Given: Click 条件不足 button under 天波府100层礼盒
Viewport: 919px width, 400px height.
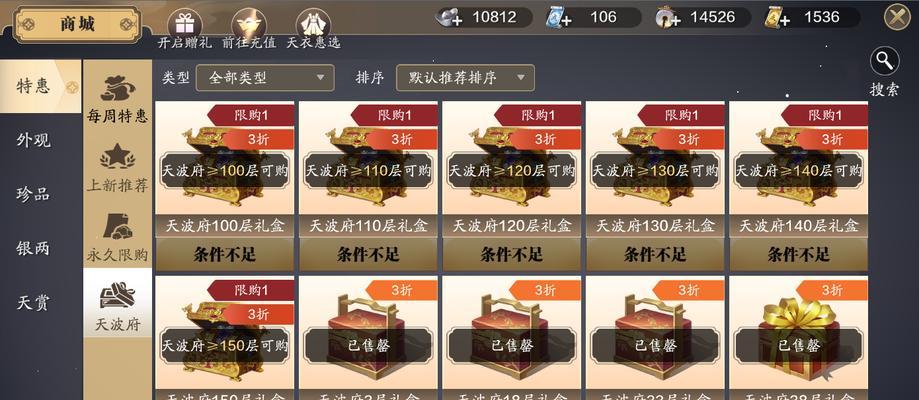Looking at the screenshot, I should [224, 254].
